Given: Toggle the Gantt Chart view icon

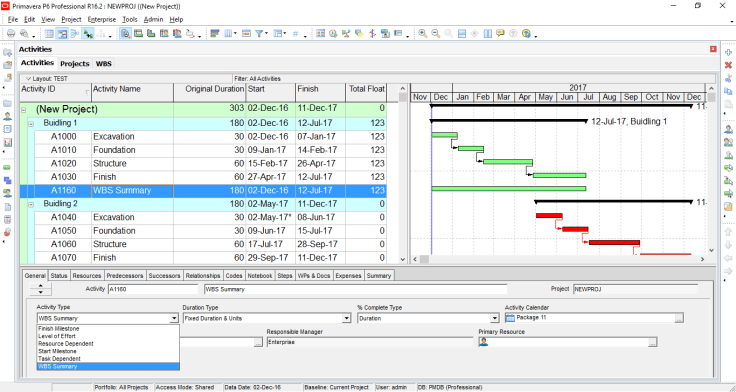Looking at the screenshot, I should click(62, 33).
